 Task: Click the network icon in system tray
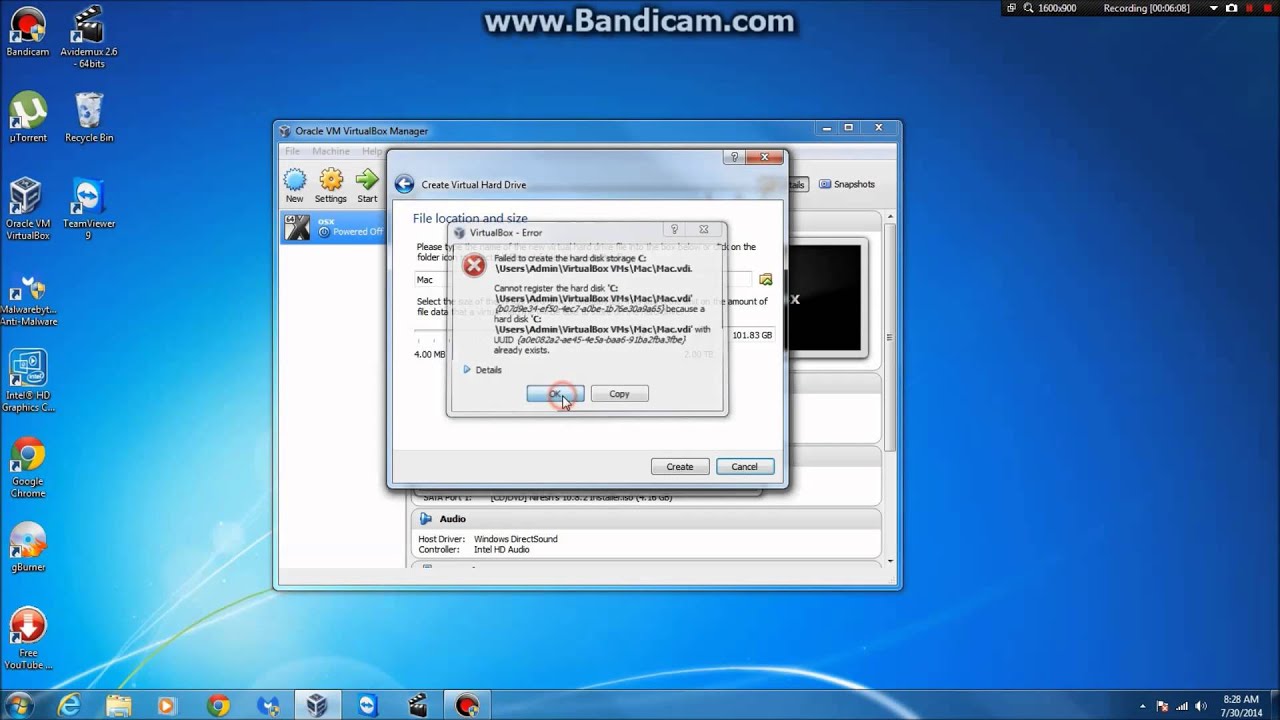coord(1182,705)
